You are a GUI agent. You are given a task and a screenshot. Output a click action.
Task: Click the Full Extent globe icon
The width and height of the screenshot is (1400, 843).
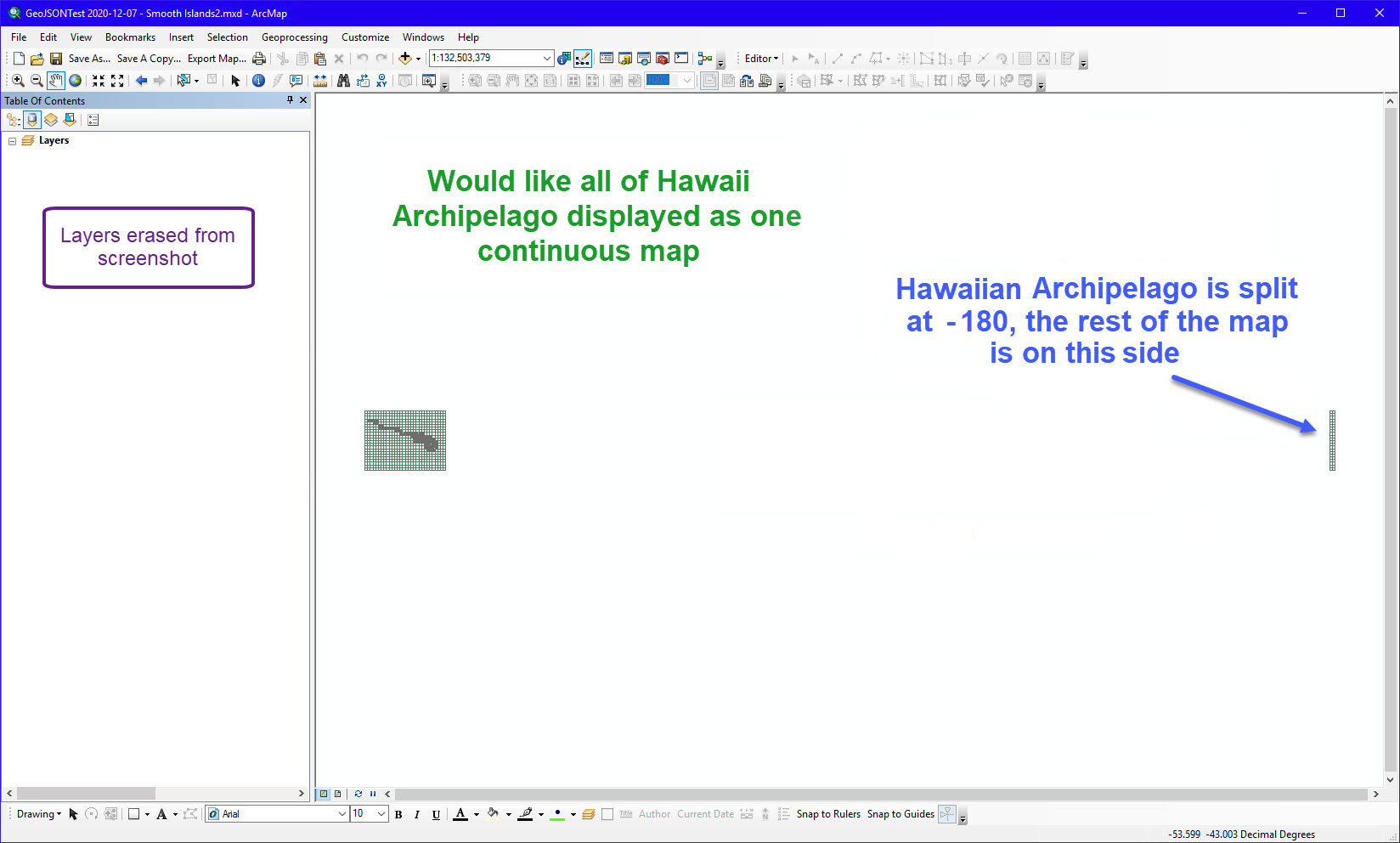click(76, 80)
